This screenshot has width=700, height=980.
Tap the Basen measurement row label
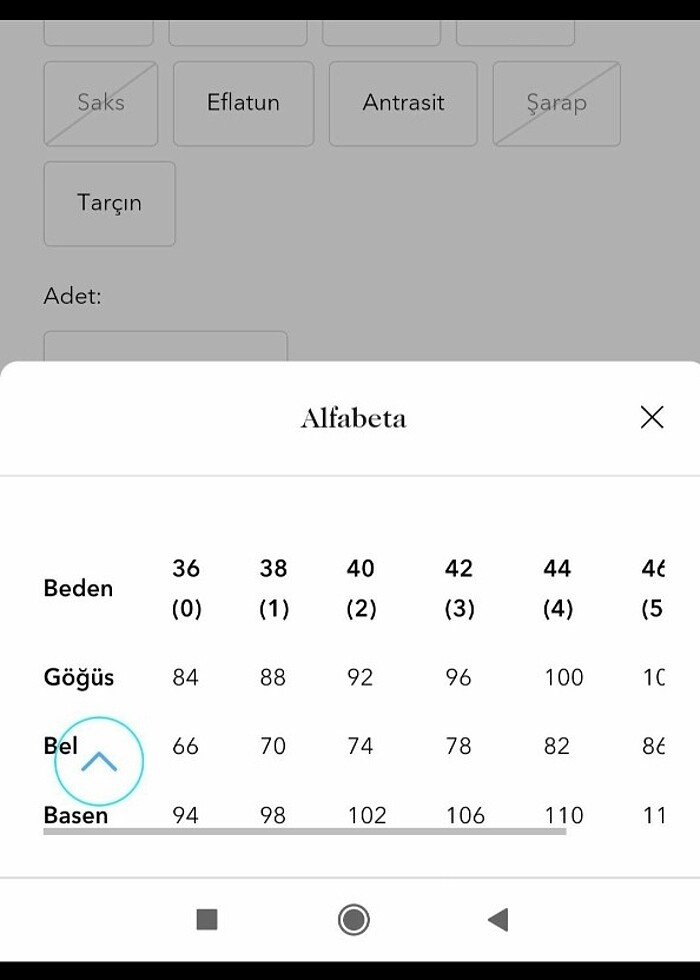75,815
